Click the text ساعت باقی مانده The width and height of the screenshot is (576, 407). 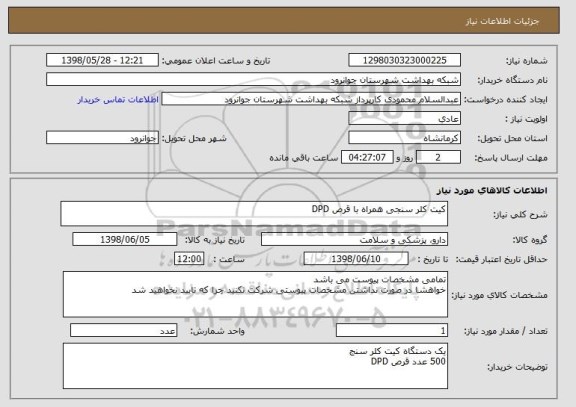303,158
